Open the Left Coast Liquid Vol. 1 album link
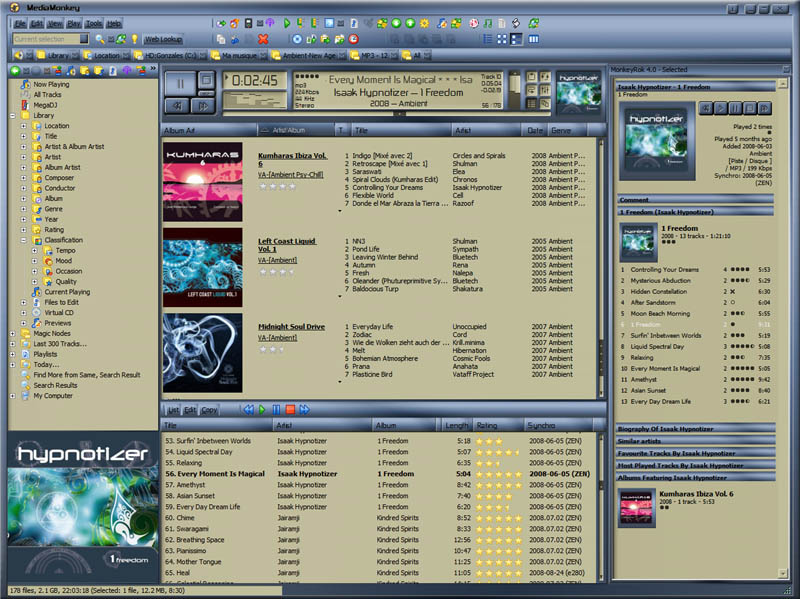This screenshot has width=800, height=599. pos(287,245)
